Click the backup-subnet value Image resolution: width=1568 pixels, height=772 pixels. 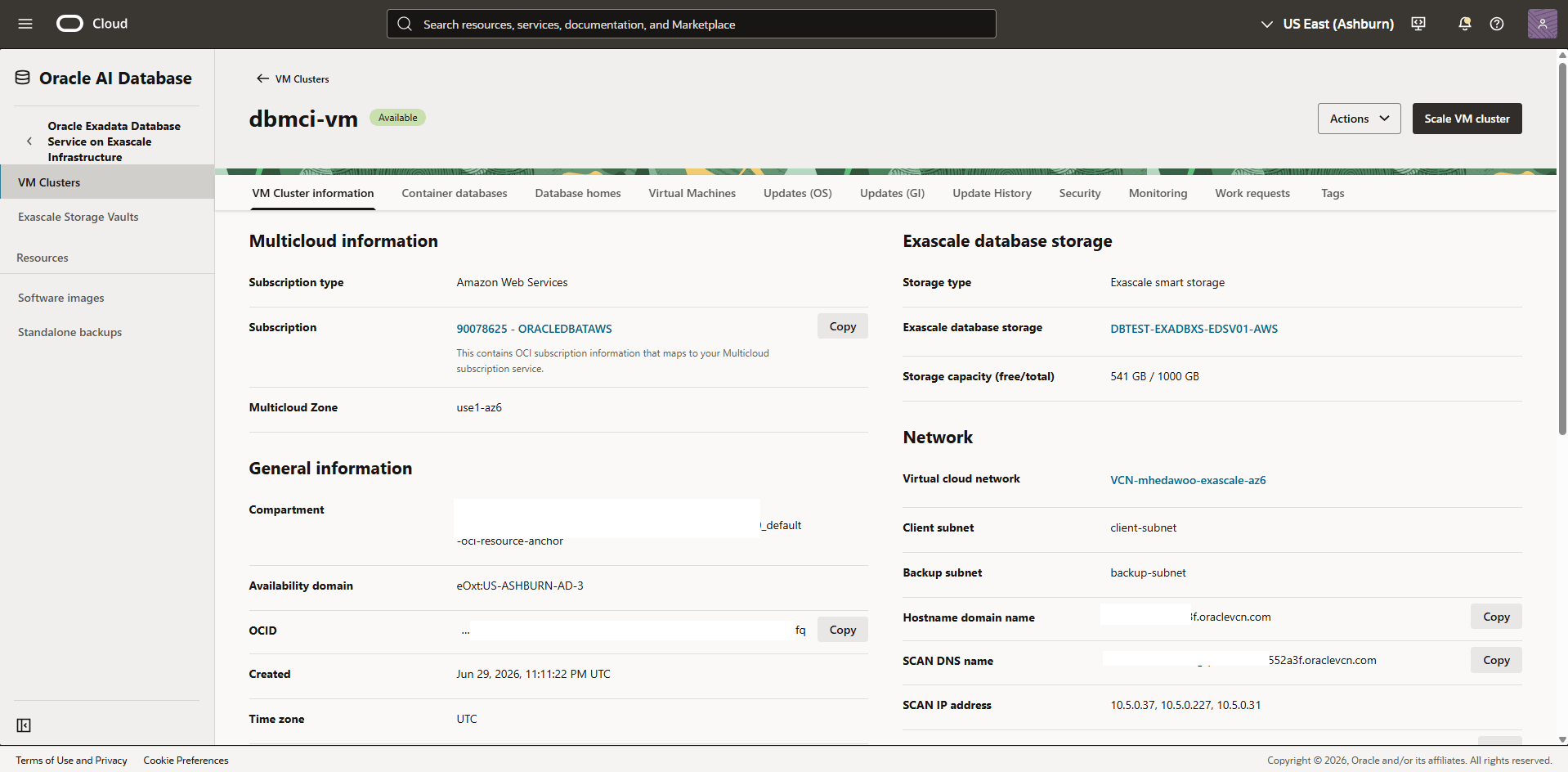coord(1148,572)
